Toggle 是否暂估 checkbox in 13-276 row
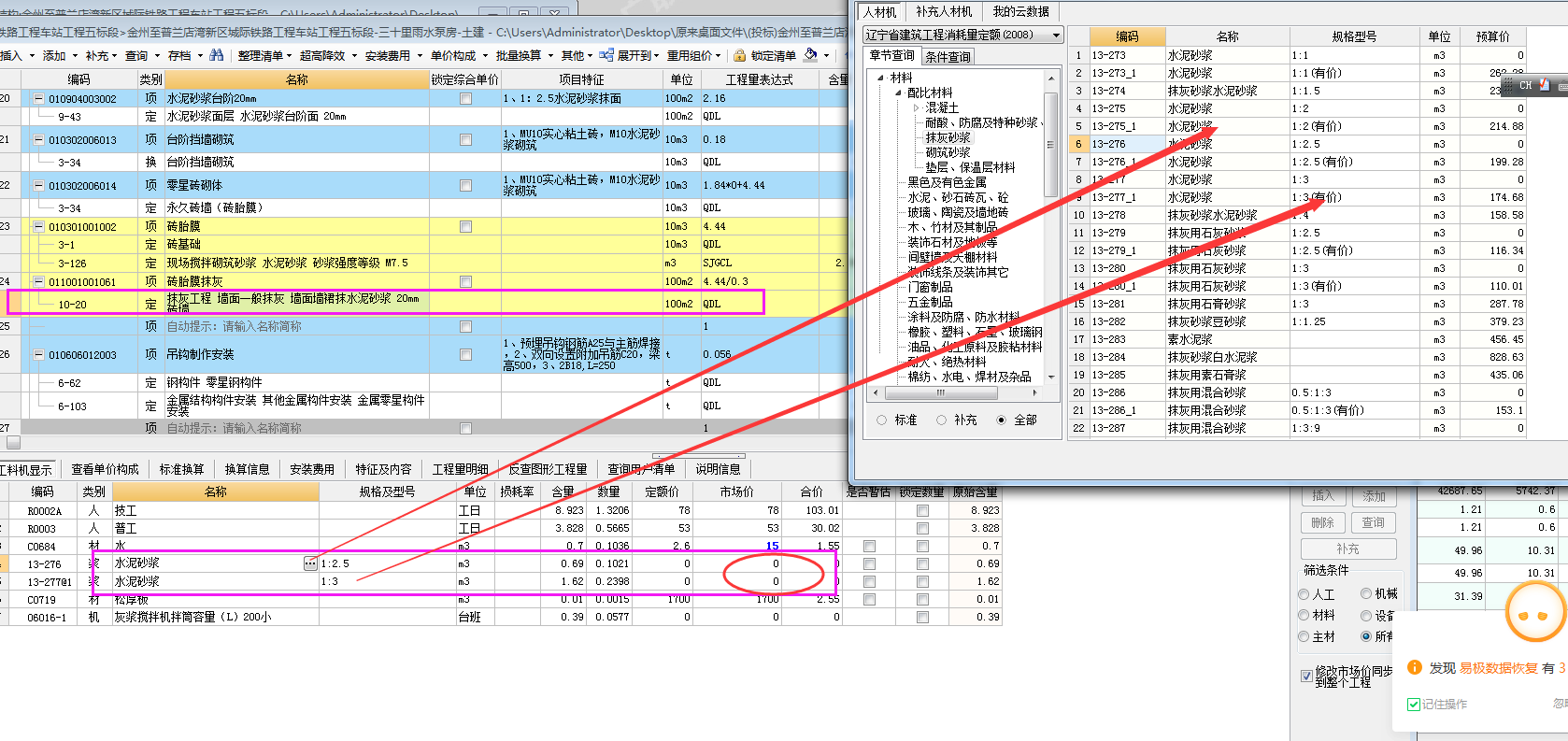The height and width of the screenshot is (741, 1568). click(x=869, y=563)
